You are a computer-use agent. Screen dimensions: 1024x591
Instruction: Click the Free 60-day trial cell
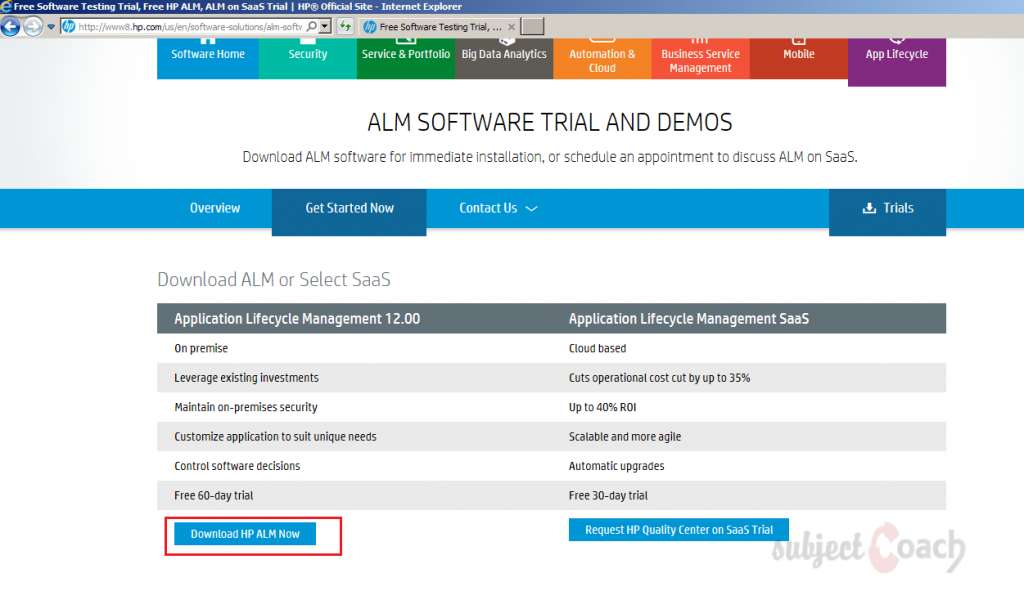pyautogui.click(x=214, y=496)
